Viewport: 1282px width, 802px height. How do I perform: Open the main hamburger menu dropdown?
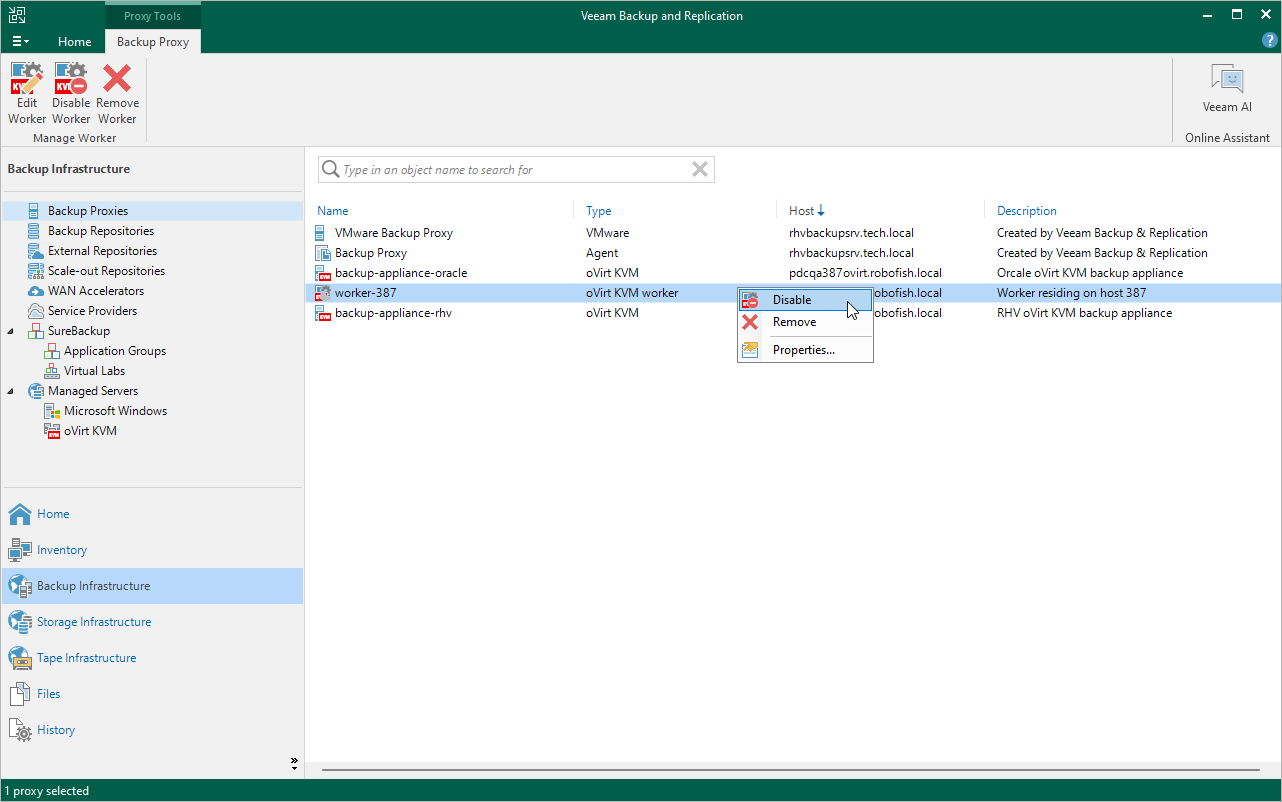pyautogui.click(x=20, y=41)
